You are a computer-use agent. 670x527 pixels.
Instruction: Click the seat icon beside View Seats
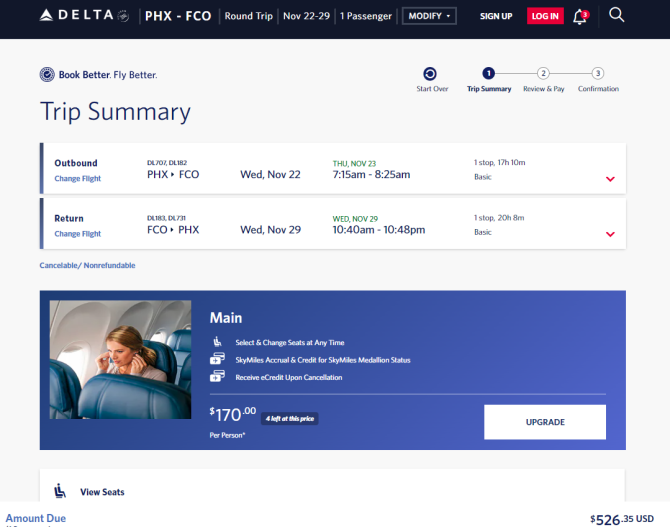click(60, 491)
